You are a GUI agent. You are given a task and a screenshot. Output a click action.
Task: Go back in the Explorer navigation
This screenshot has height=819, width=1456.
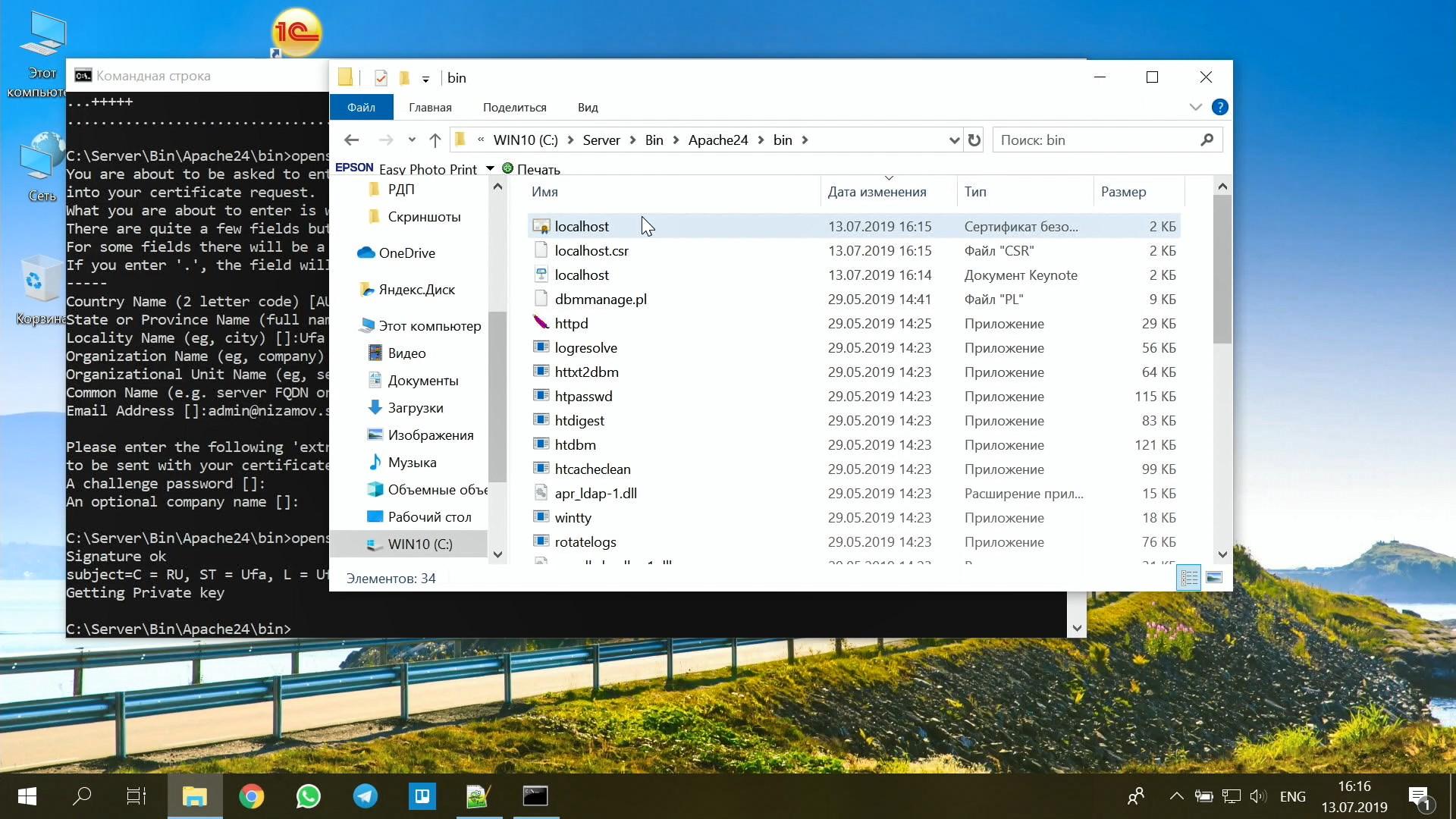pos(351,140)
